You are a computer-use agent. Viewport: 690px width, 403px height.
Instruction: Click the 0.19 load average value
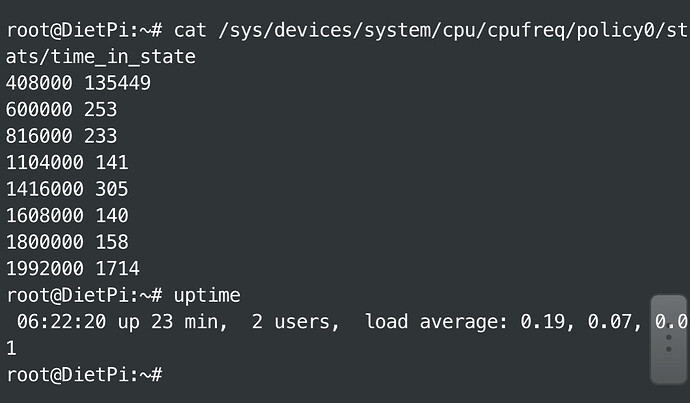(543, 322)
